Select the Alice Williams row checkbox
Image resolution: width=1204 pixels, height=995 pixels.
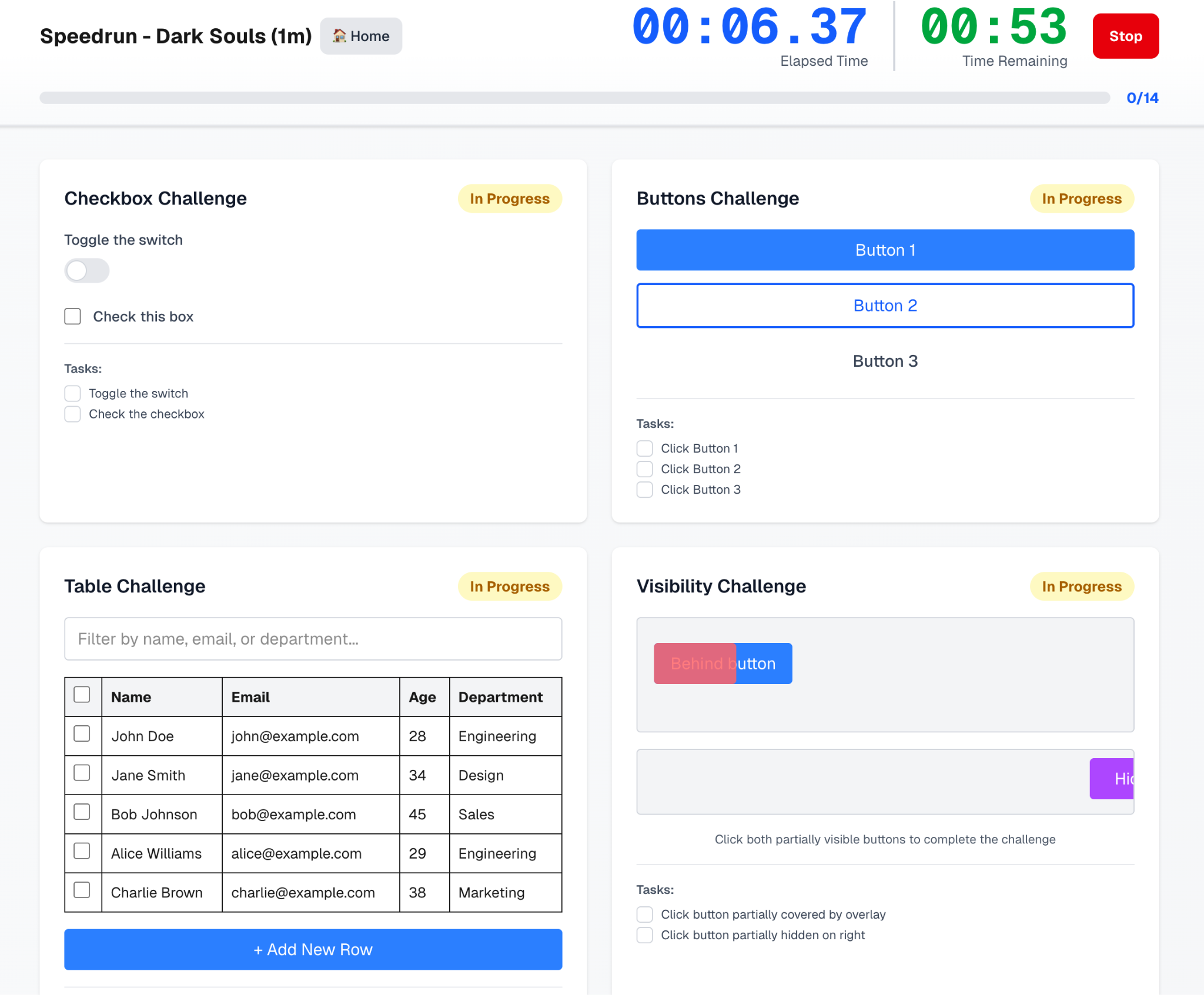[x=82, y=851]
